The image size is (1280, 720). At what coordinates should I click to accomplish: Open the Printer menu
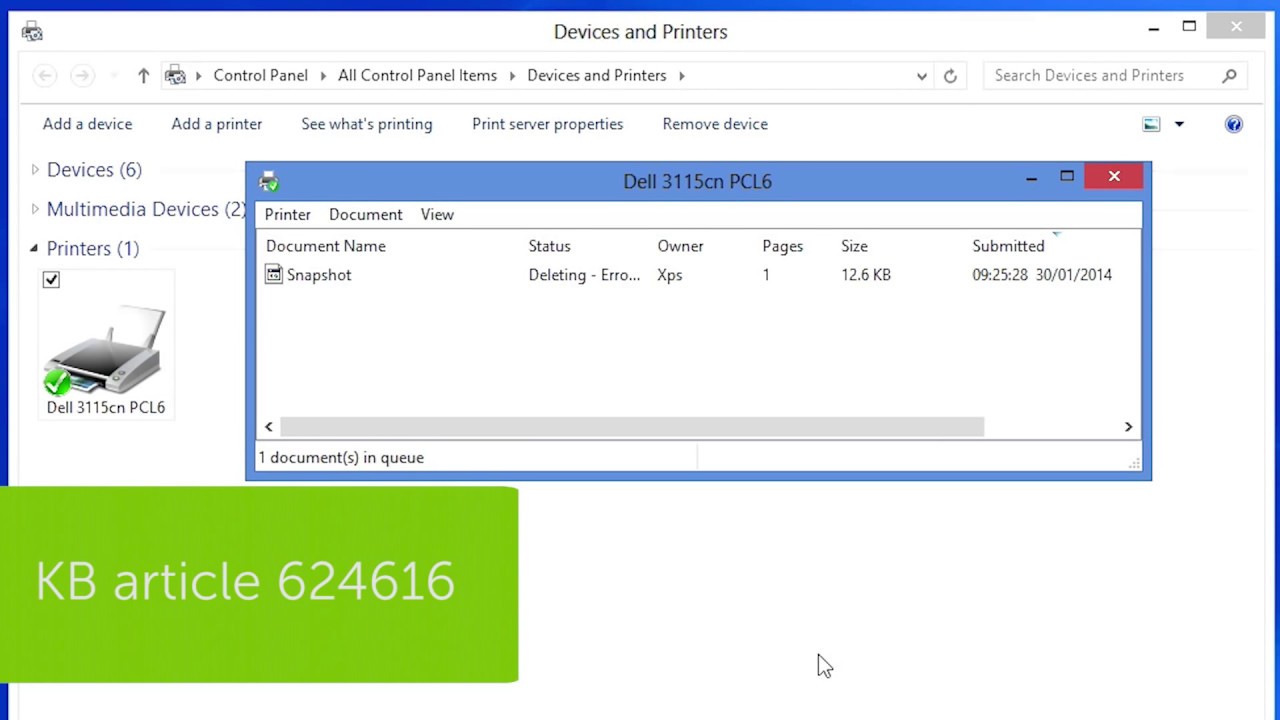point(287,214)
